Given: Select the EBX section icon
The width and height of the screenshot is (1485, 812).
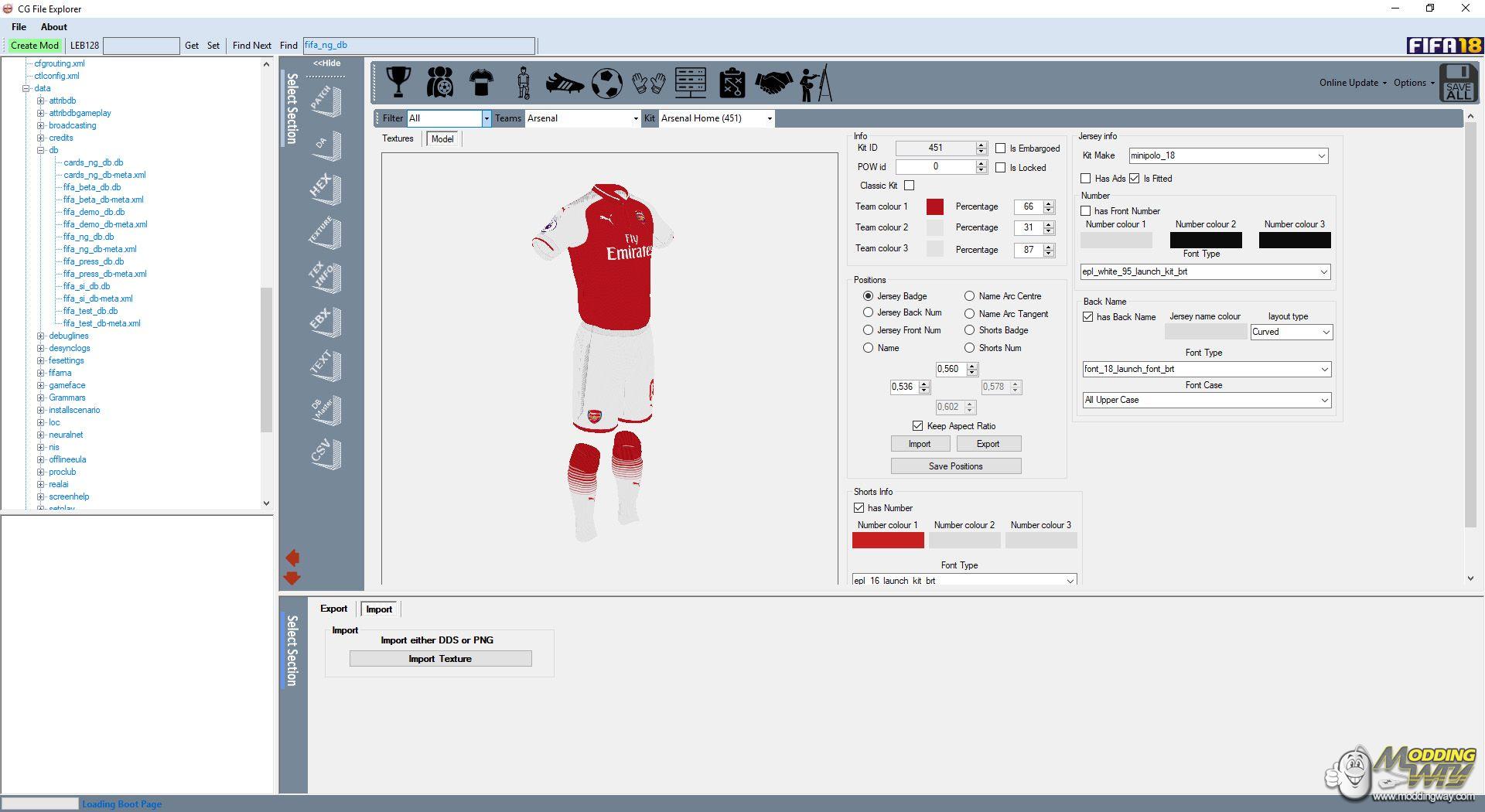Looking at the screenshot, I should pos(326,322).
